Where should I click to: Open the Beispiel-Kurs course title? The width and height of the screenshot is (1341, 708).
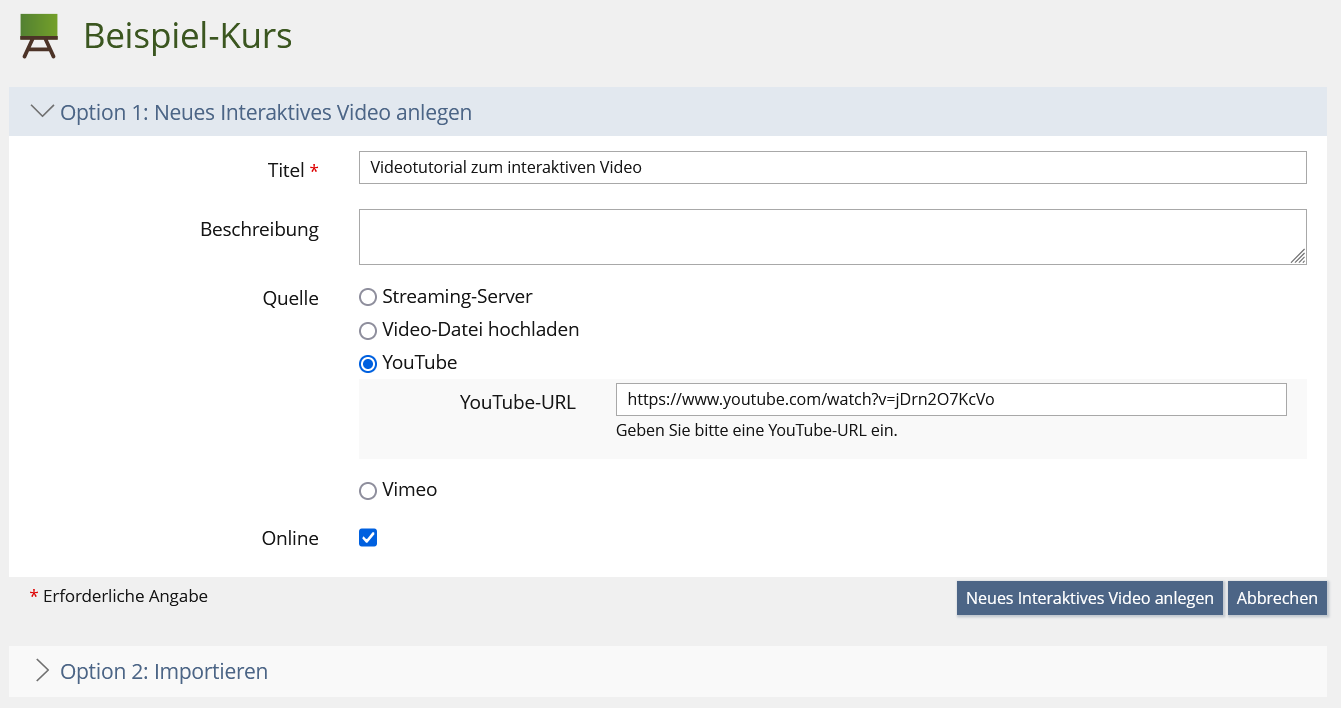tap(187, 36)
